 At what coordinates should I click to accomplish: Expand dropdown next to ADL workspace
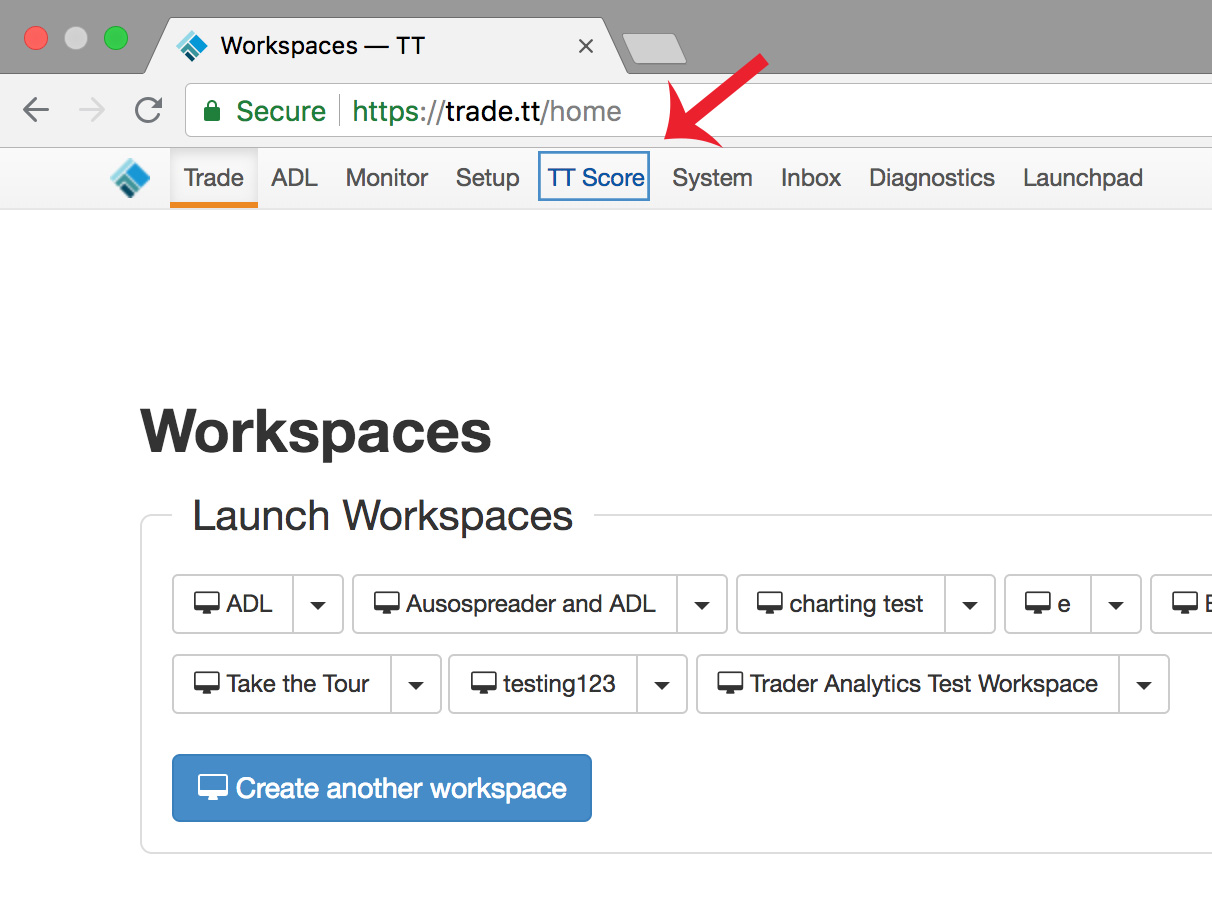tap(318, 604)
